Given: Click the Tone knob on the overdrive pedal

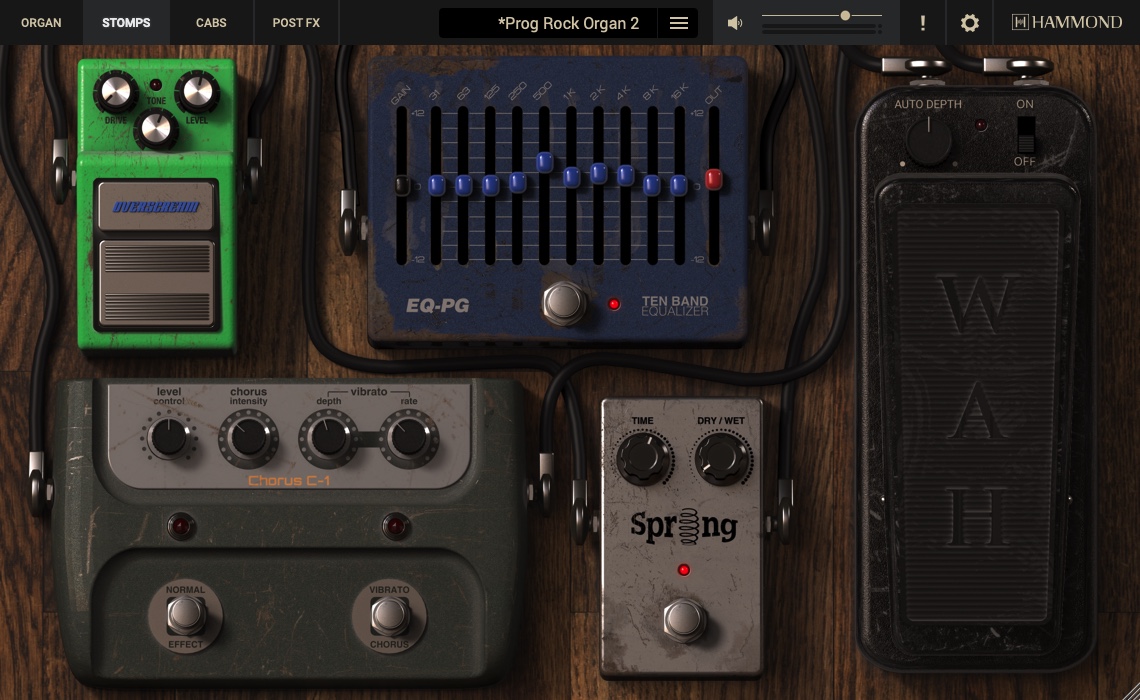Looking at the screenshot, I should coord(156,129).
